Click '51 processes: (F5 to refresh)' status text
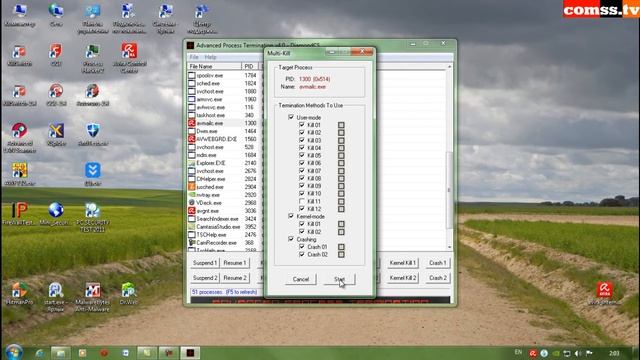 tap(224, 292)
